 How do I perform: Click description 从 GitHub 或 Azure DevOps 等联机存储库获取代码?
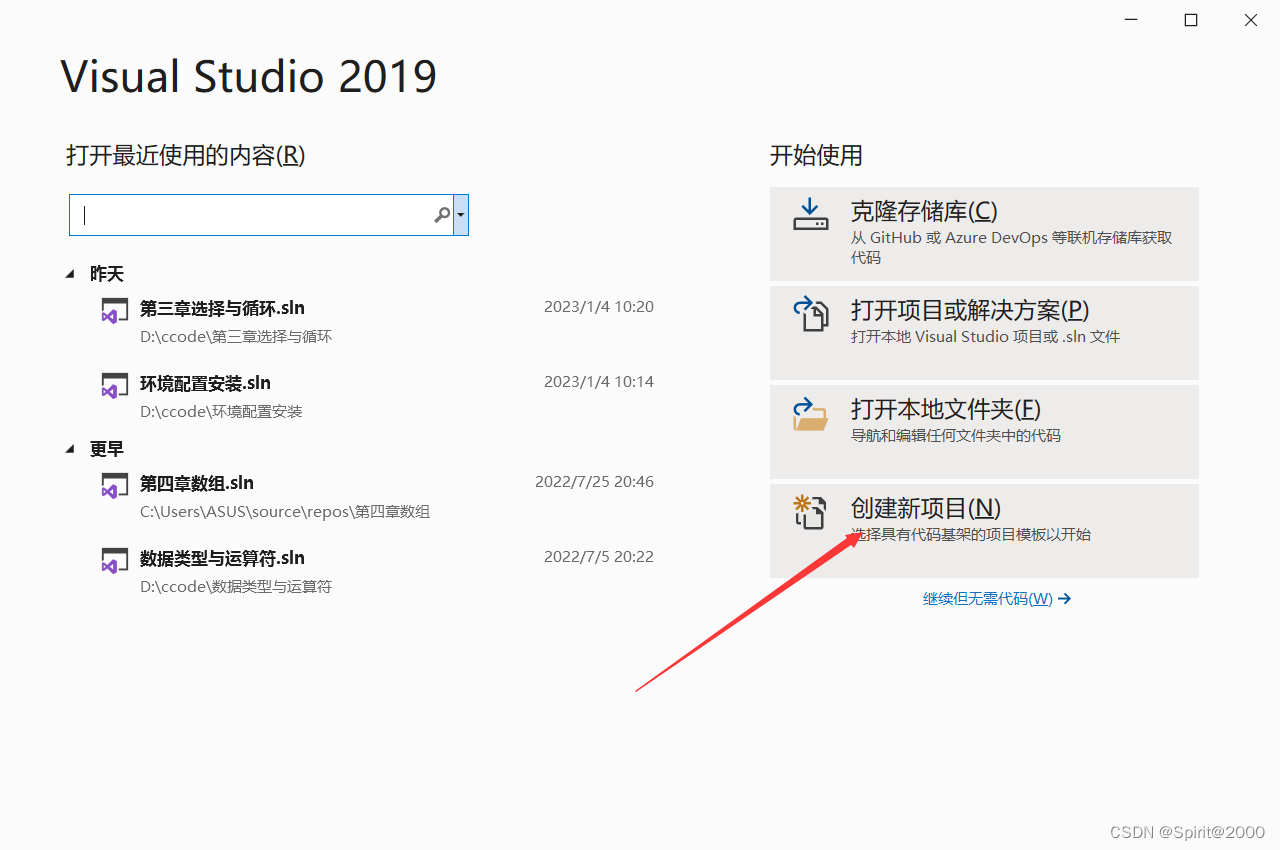[x=1011, y=248]
